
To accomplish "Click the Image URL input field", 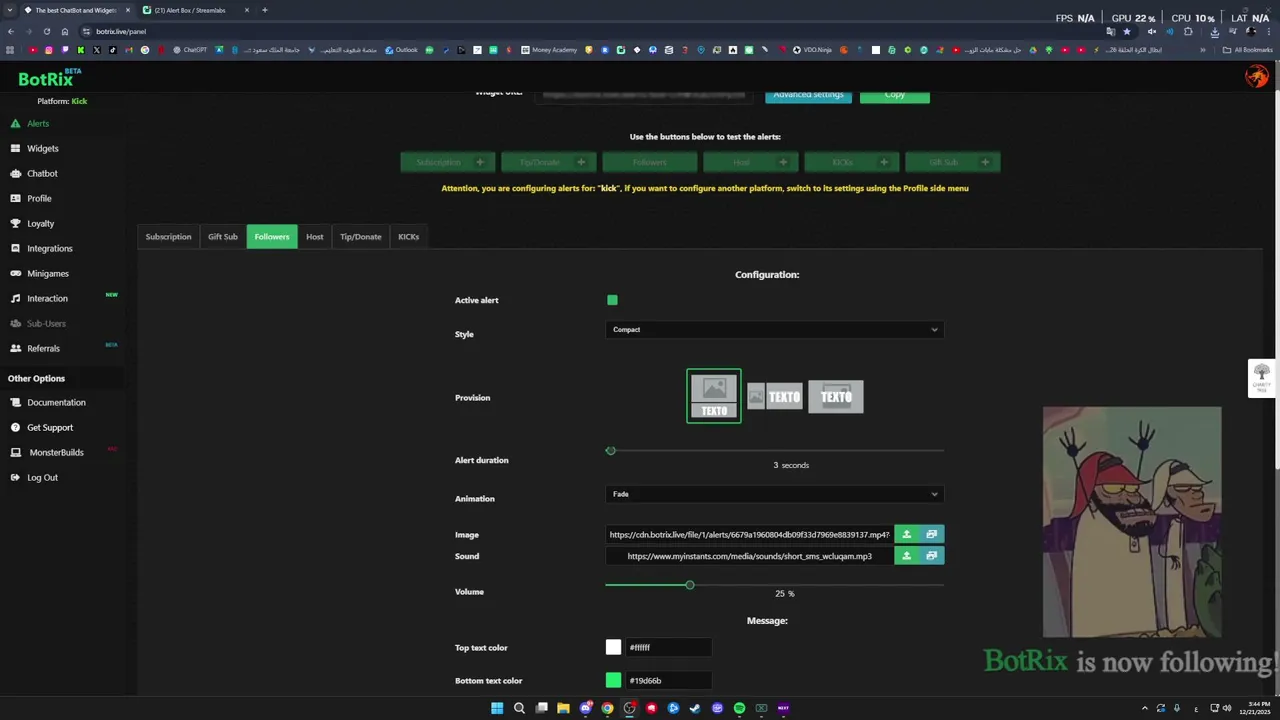I will click(749, 534).
